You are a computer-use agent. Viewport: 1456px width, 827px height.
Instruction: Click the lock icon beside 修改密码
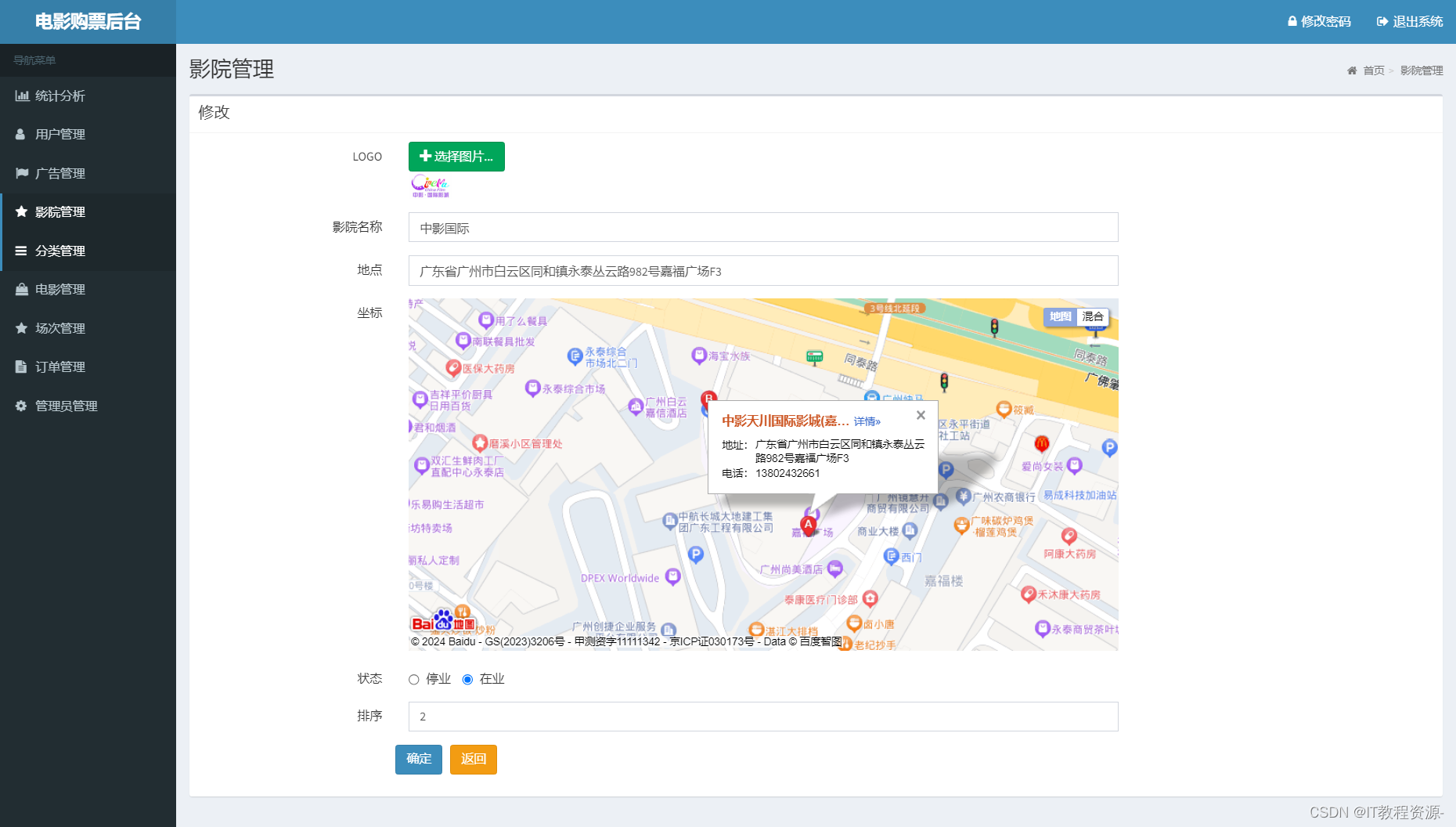pos(1292,21)
